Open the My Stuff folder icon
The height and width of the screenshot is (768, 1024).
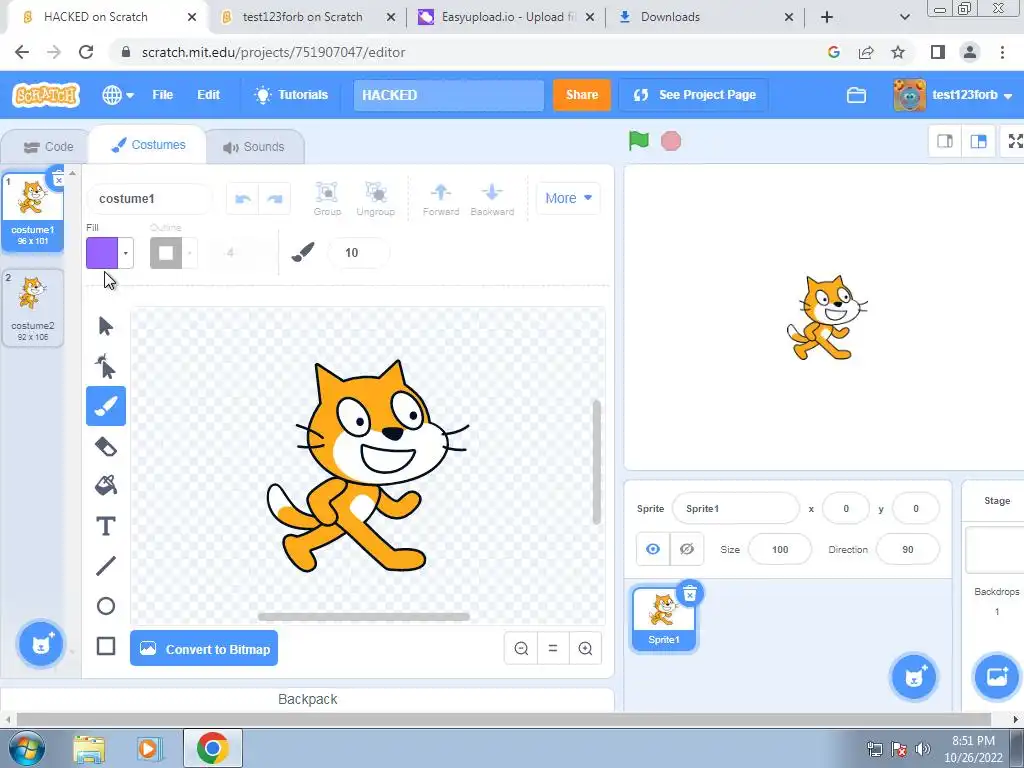coord(856,95)
